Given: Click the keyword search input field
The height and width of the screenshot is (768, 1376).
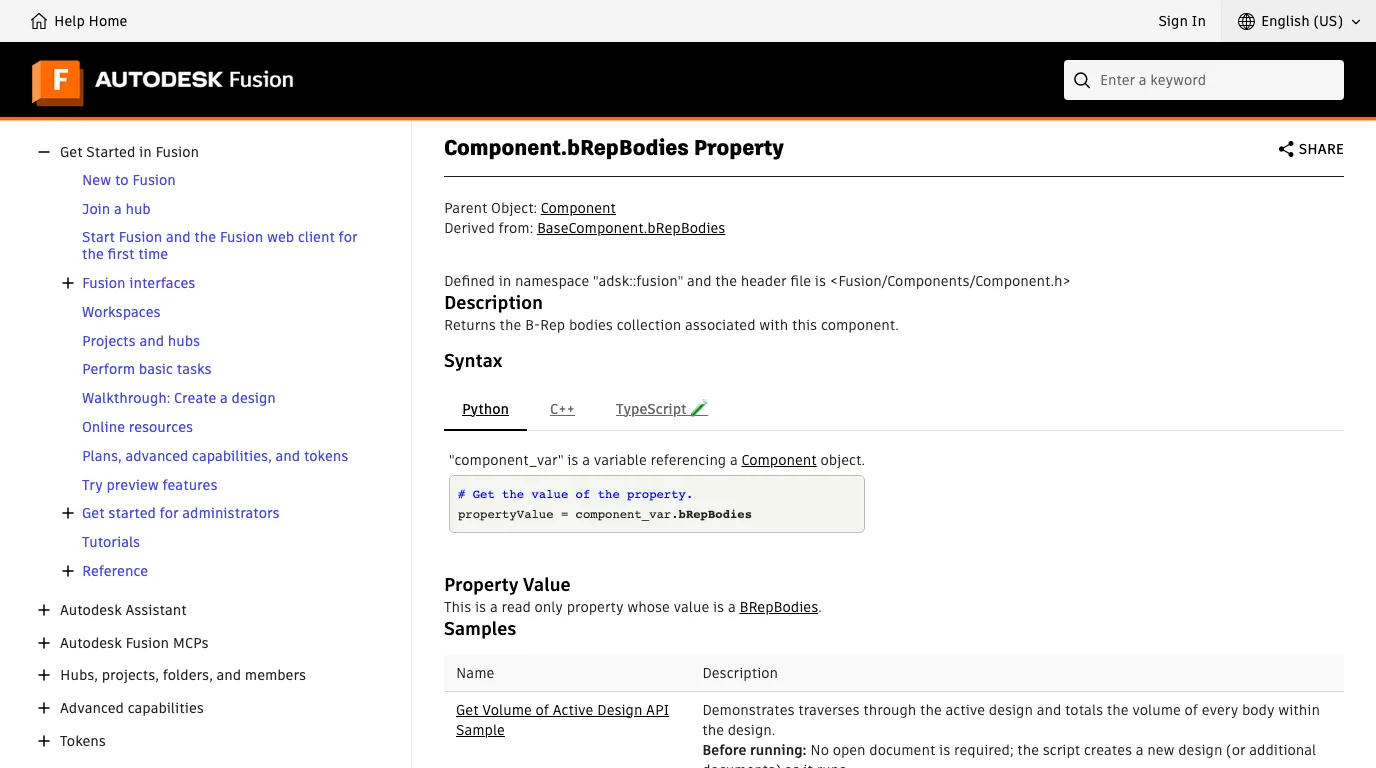Looking at the screenshot, I should pos(1204,80).
